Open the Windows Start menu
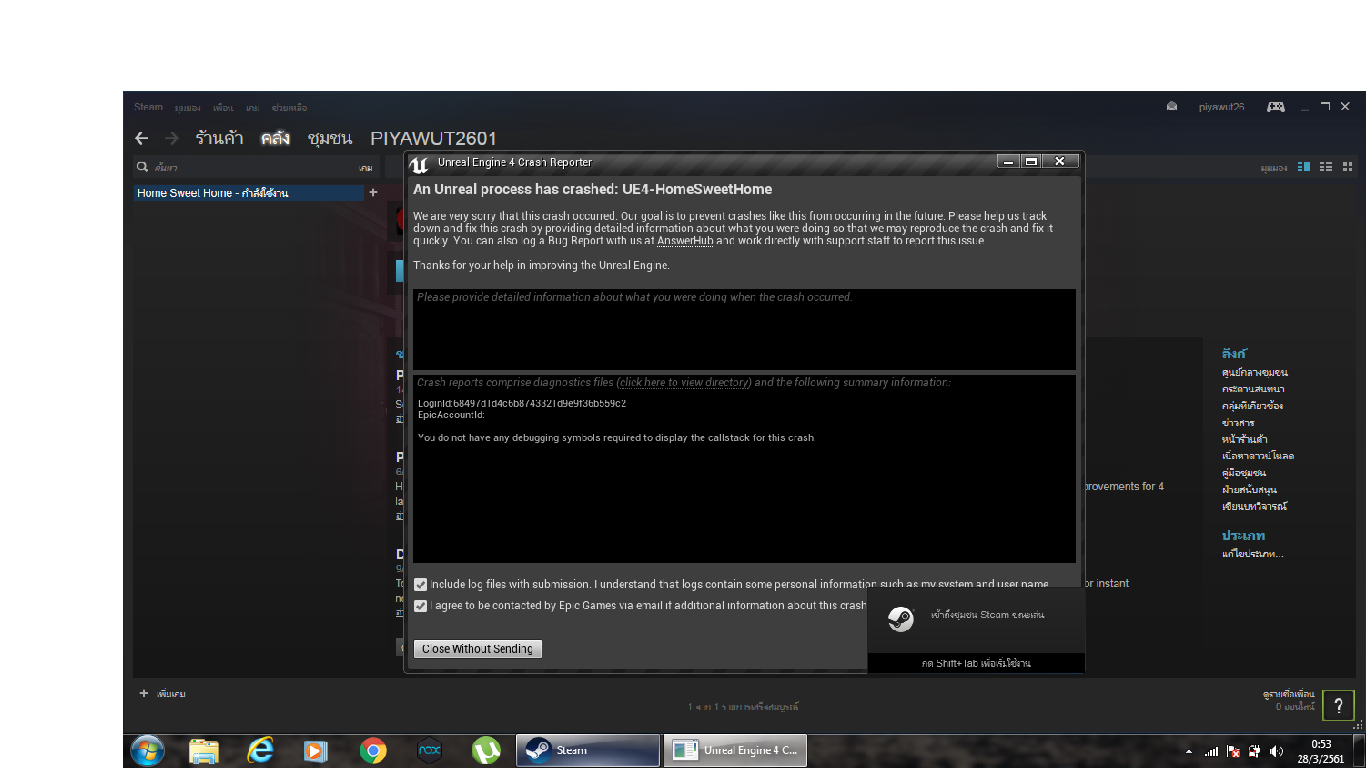This screenshot has height=768, width=1366. pos(147,751)
